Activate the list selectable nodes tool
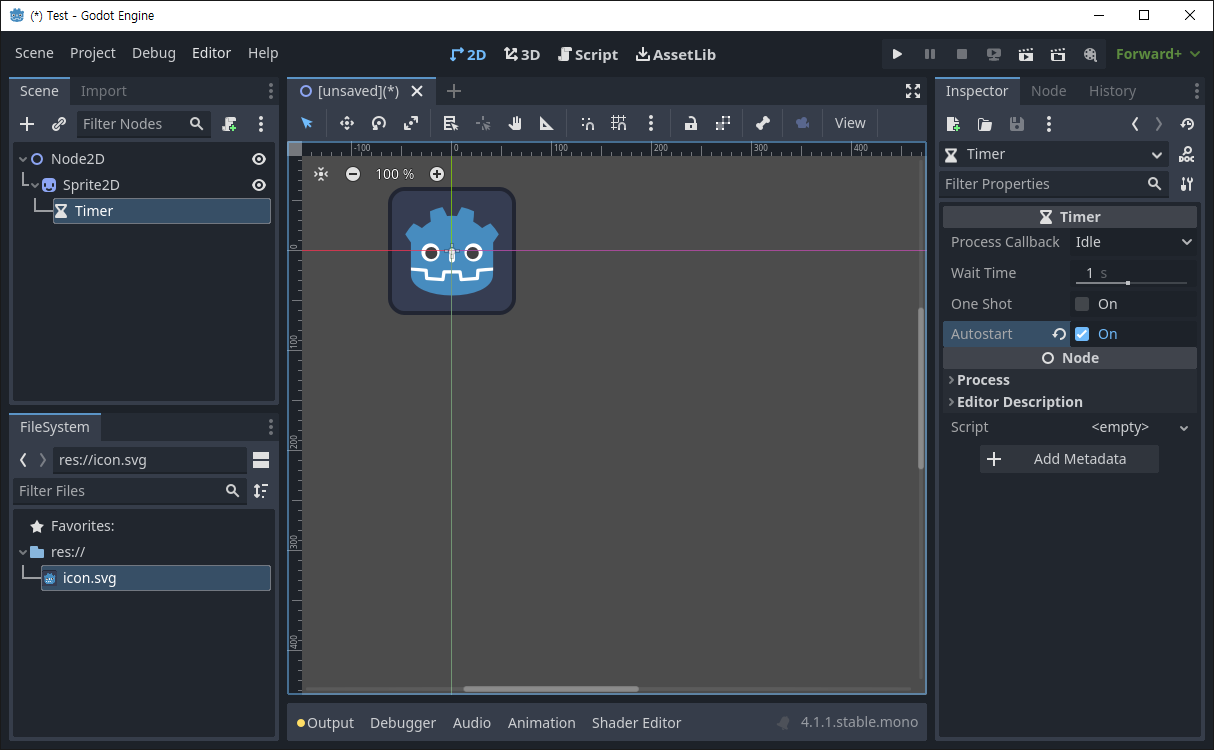Image resolution: width=1214 pixels, height=750 pixels. click(450, 123)
